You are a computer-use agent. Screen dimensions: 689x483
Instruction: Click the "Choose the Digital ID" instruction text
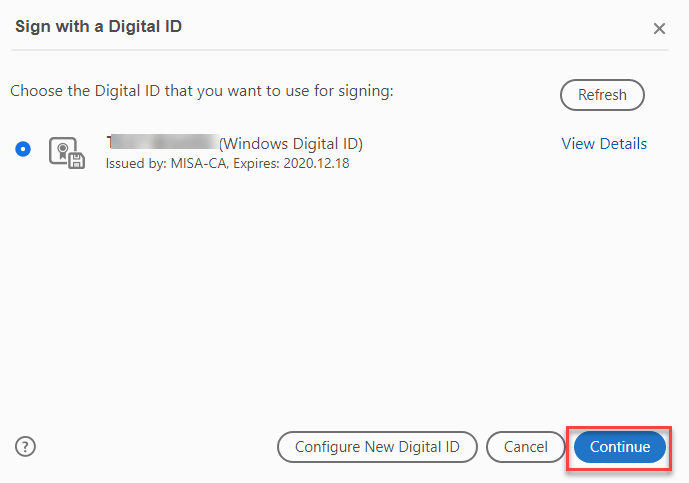202,91
